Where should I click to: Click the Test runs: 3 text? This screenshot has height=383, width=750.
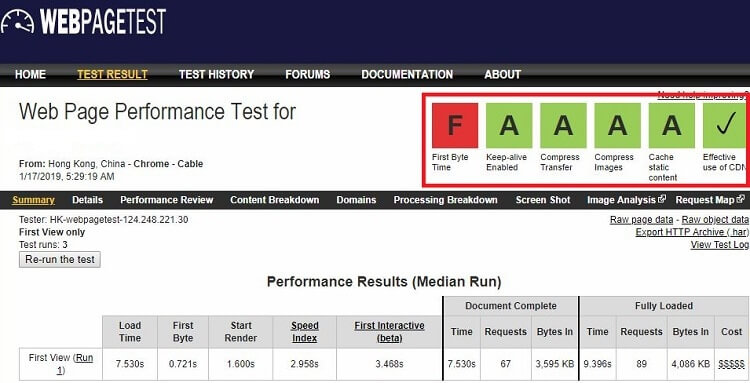tap(43, 245)
